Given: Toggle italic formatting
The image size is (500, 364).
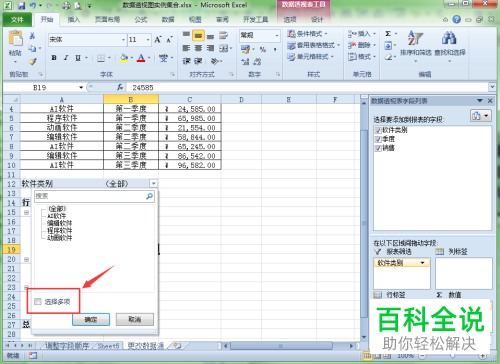Looking at the screenshot, I should coord(66,58).
